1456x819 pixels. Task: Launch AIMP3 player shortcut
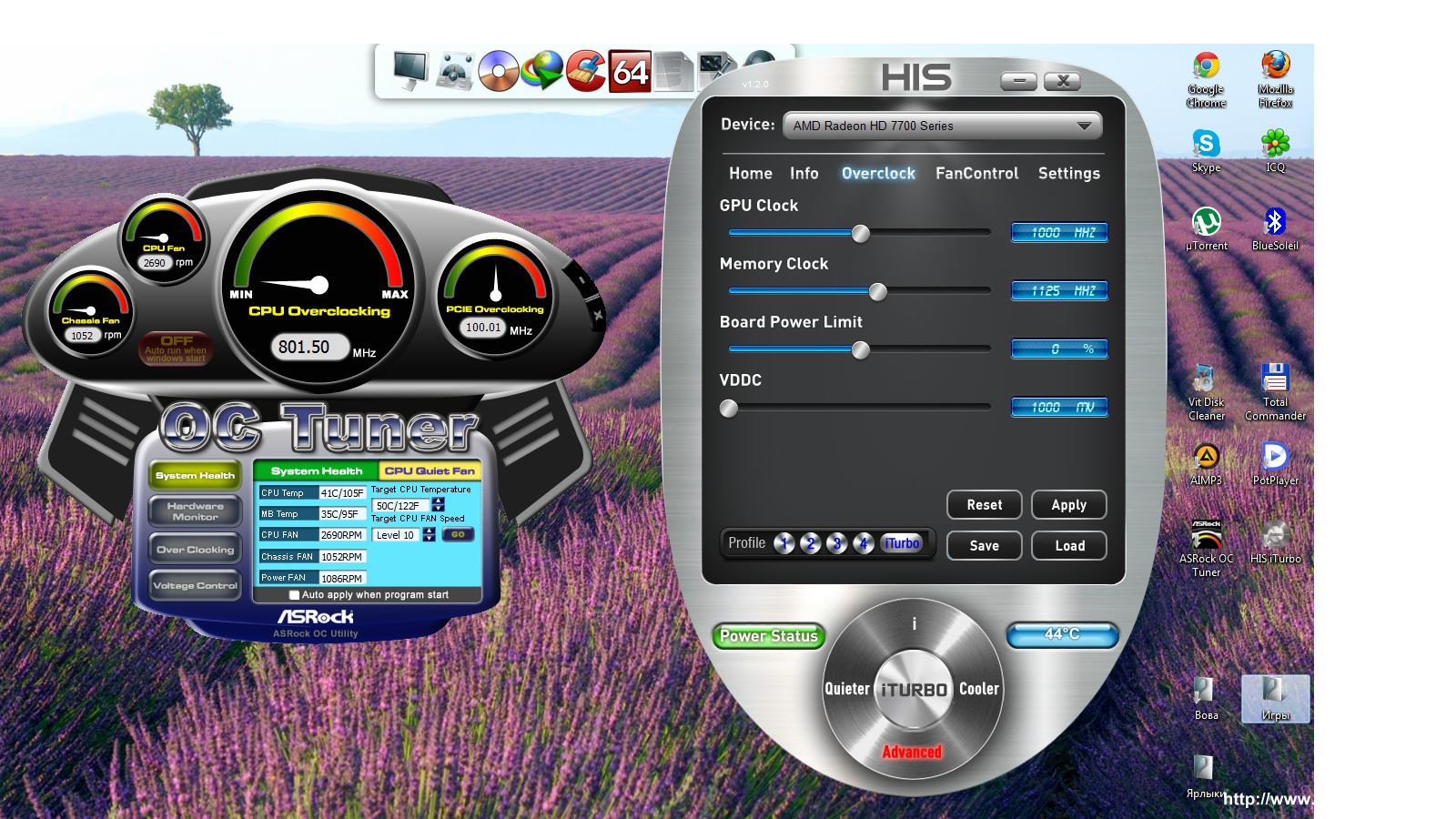click(x=1206, y=464)
